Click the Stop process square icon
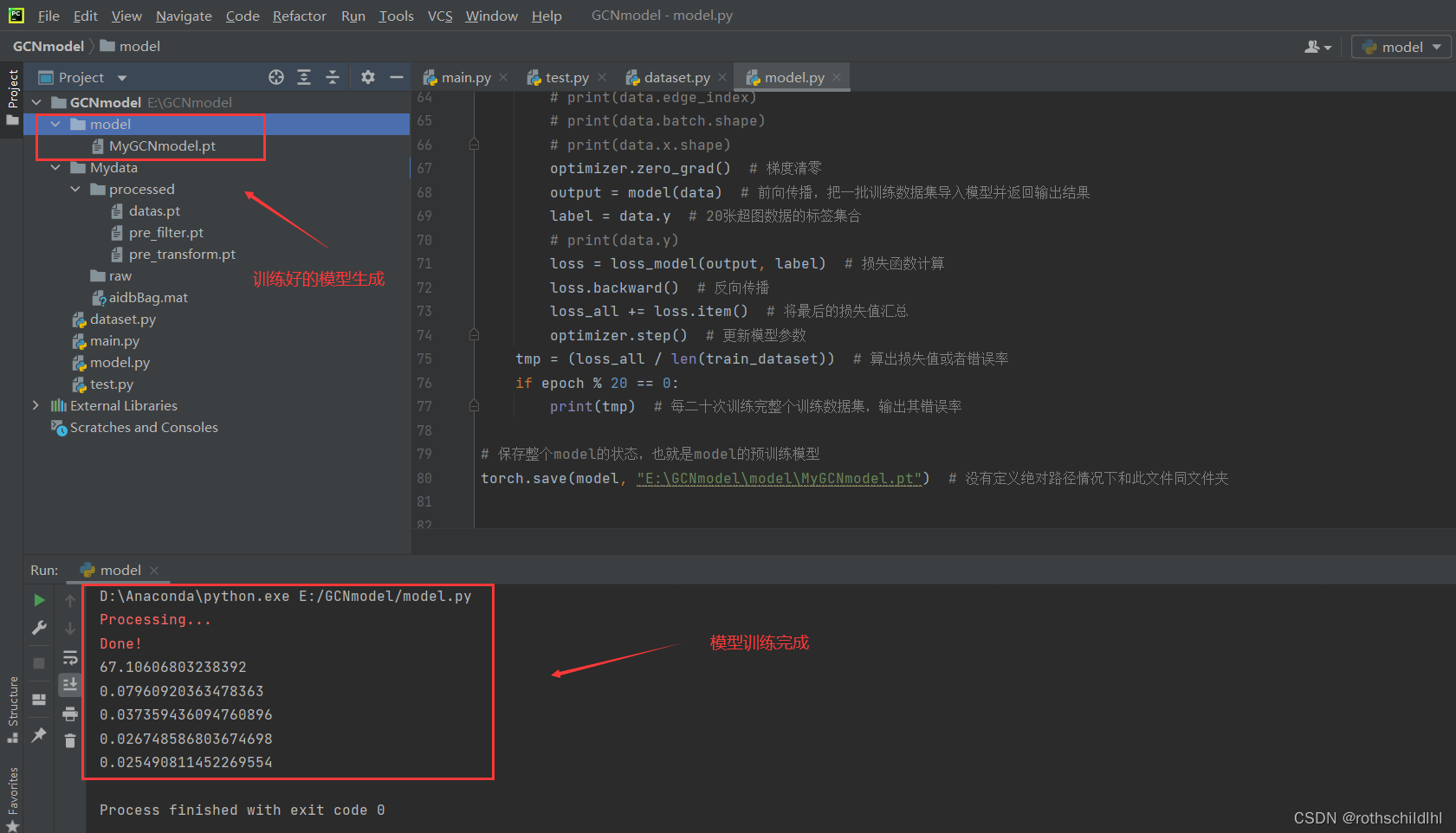This screenshot has height=833, width=1456. [x=39, y=662]
